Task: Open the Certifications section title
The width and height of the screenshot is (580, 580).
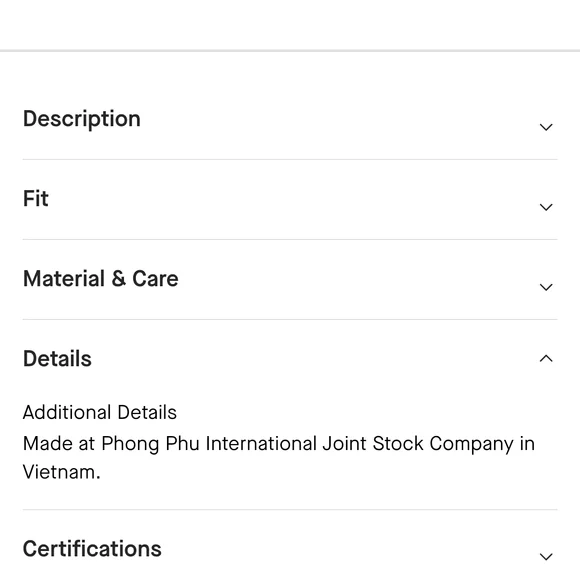Action: pyautogui.click(x=92, y=549)
